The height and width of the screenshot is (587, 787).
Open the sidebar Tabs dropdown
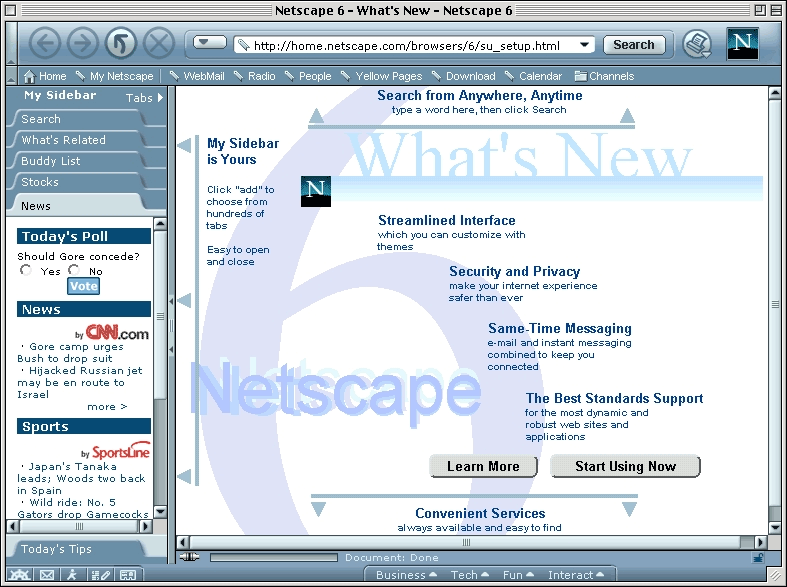pos(143,98)
